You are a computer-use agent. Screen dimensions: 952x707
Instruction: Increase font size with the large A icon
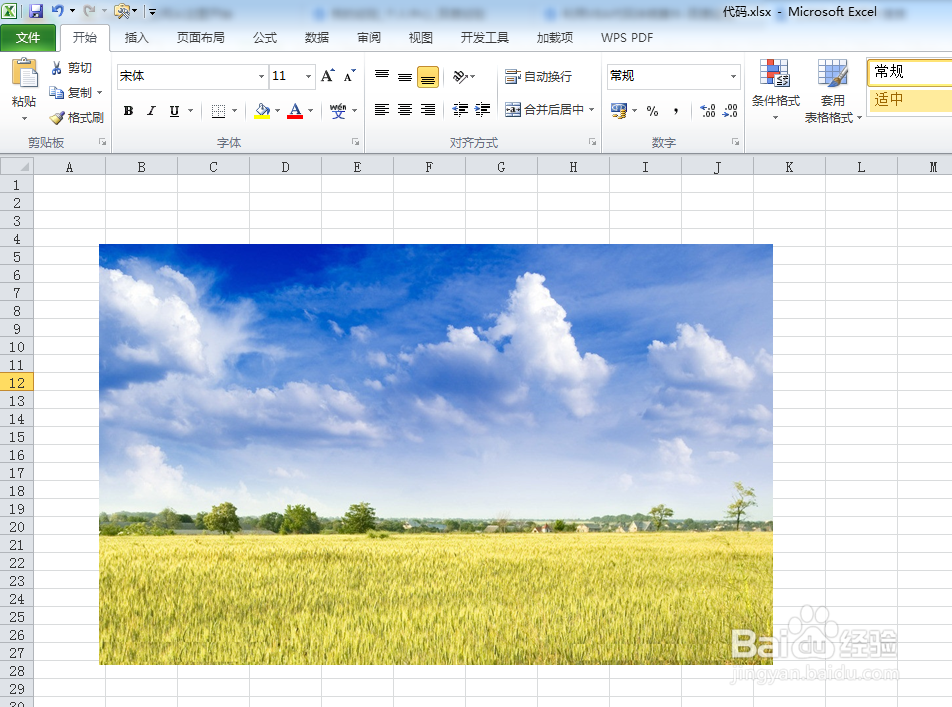pos(327,76)
